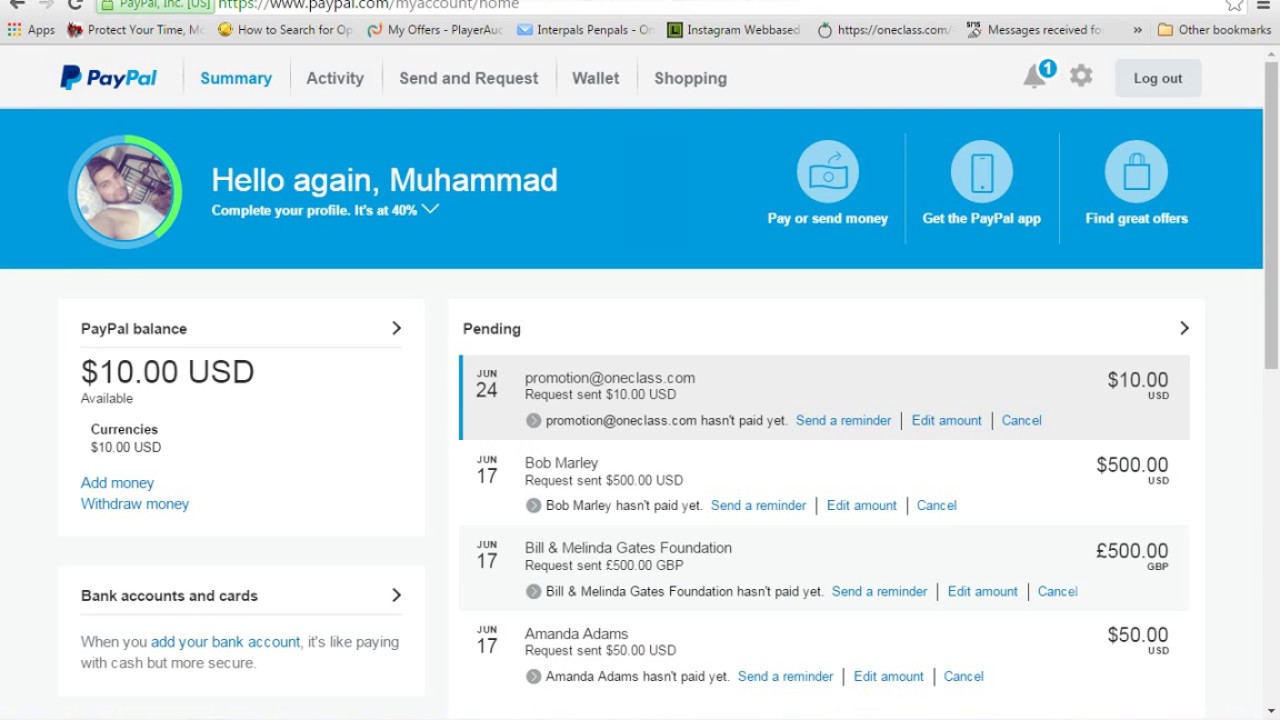Switch to the Wallet tab
1280x720 pixels.
tap(595, 78)
